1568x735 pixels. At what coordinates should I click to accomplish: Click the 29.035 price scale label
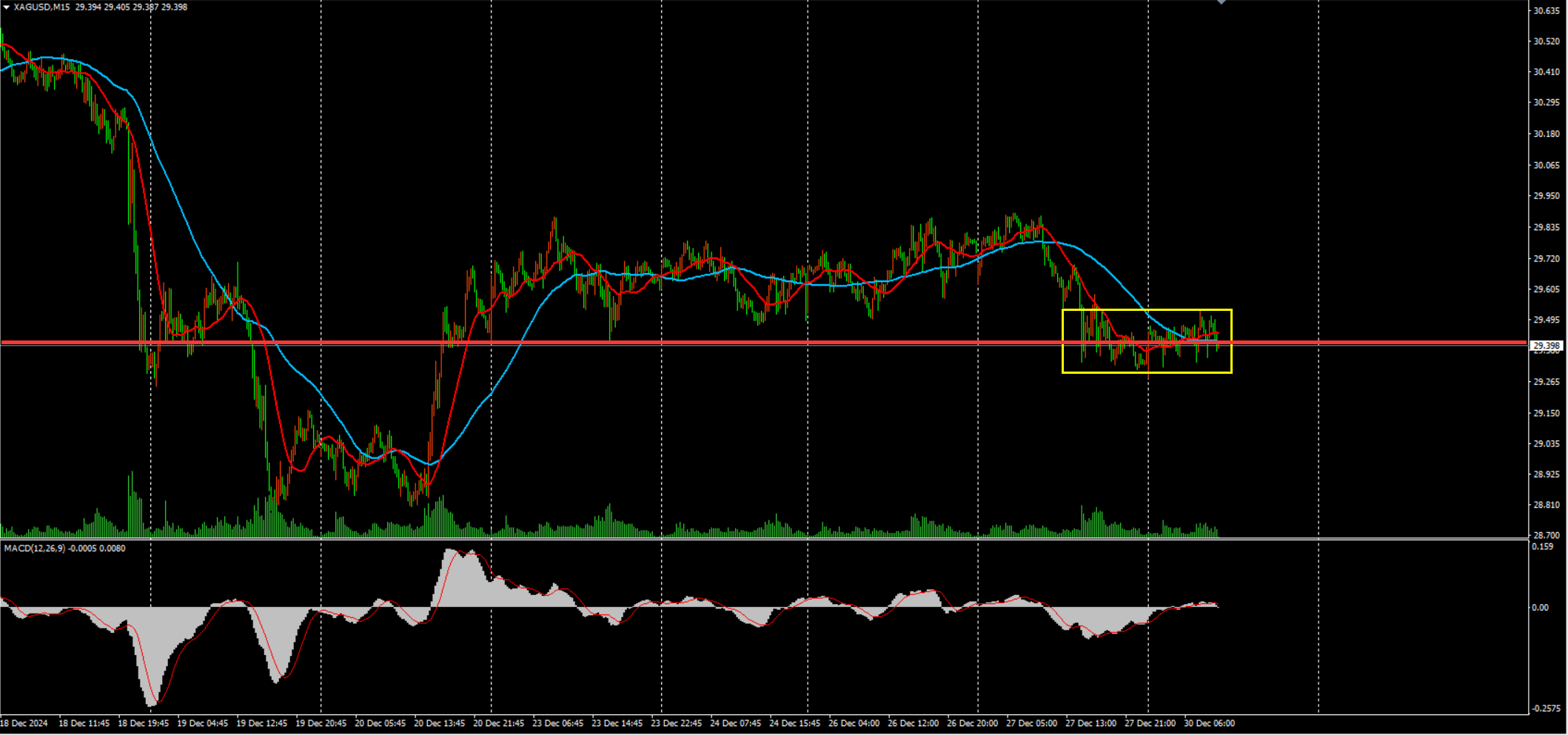click(x=1547, y=444)
